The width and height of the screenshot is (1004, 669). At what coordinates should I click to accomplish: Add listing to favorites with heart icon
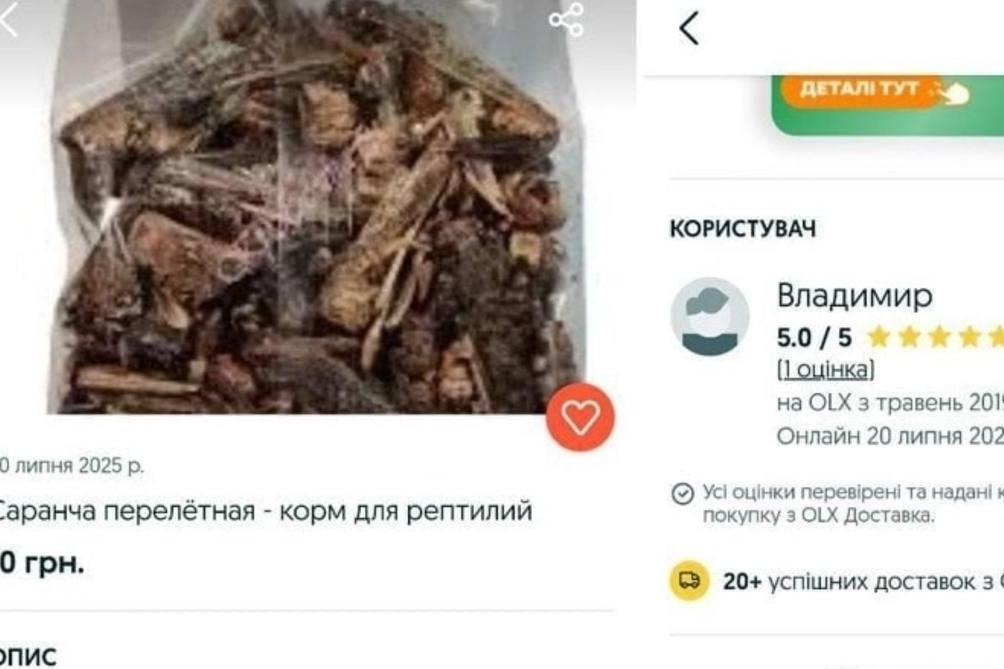(x=580, y=417)
